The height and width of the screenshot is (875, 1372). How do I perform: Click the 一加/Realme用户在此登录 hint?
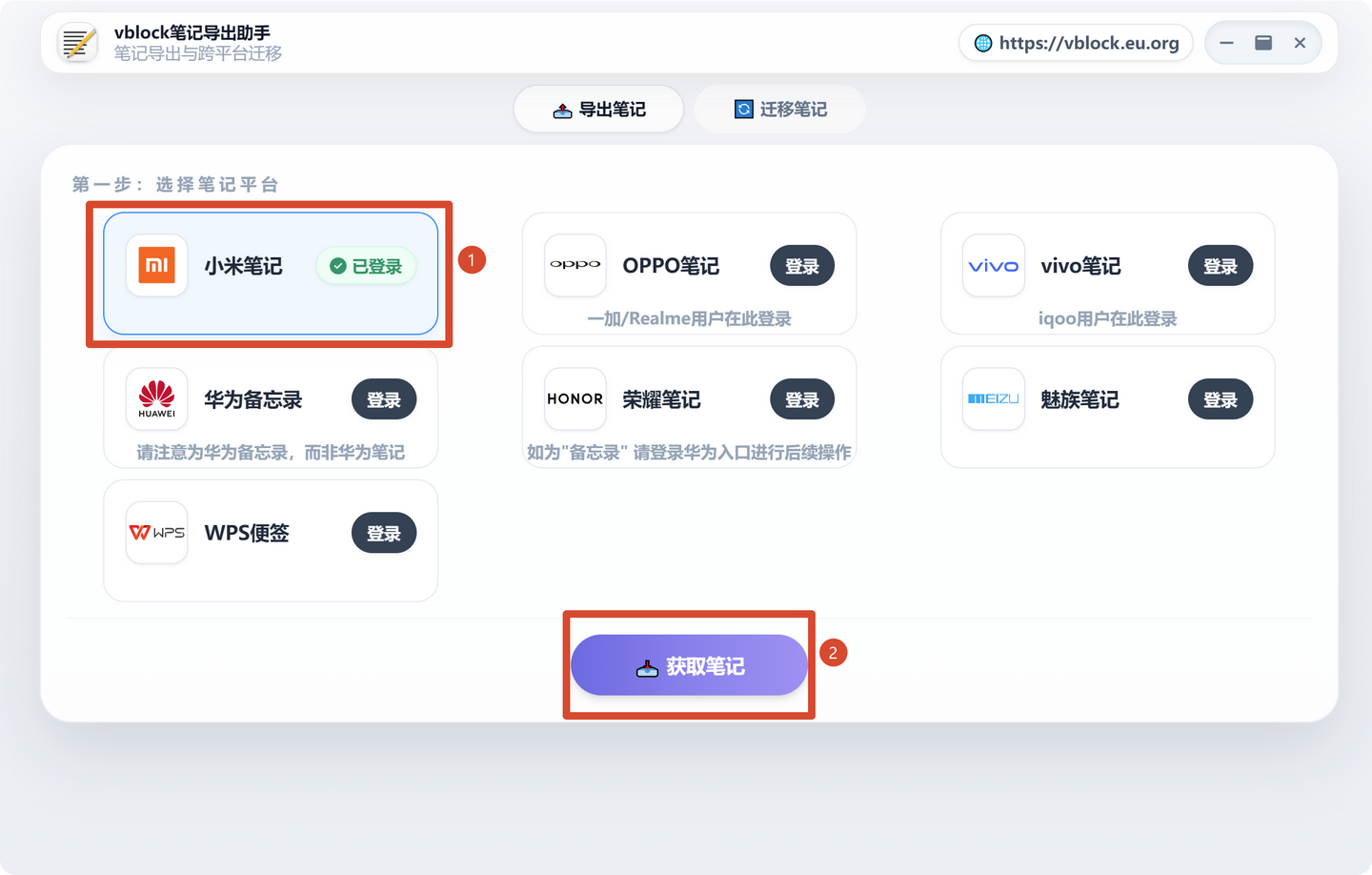[x=689, y=318]
